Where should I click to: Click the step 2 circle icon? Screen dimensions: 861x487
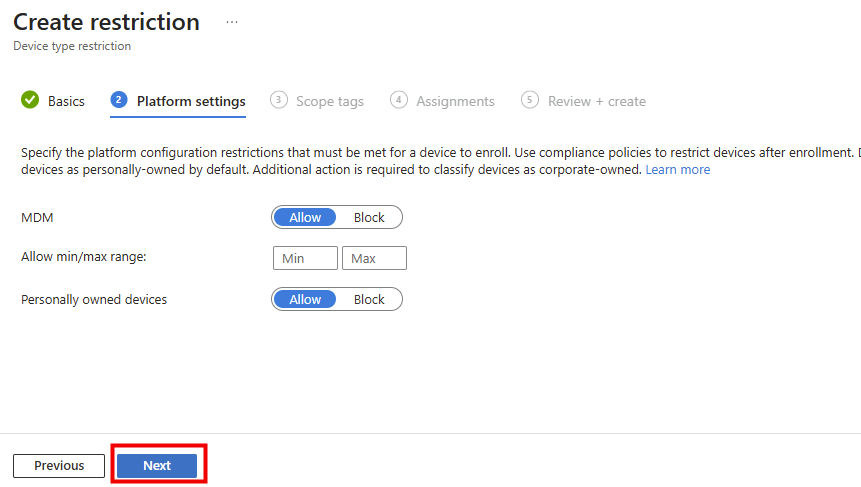click(x=119, y=100)
